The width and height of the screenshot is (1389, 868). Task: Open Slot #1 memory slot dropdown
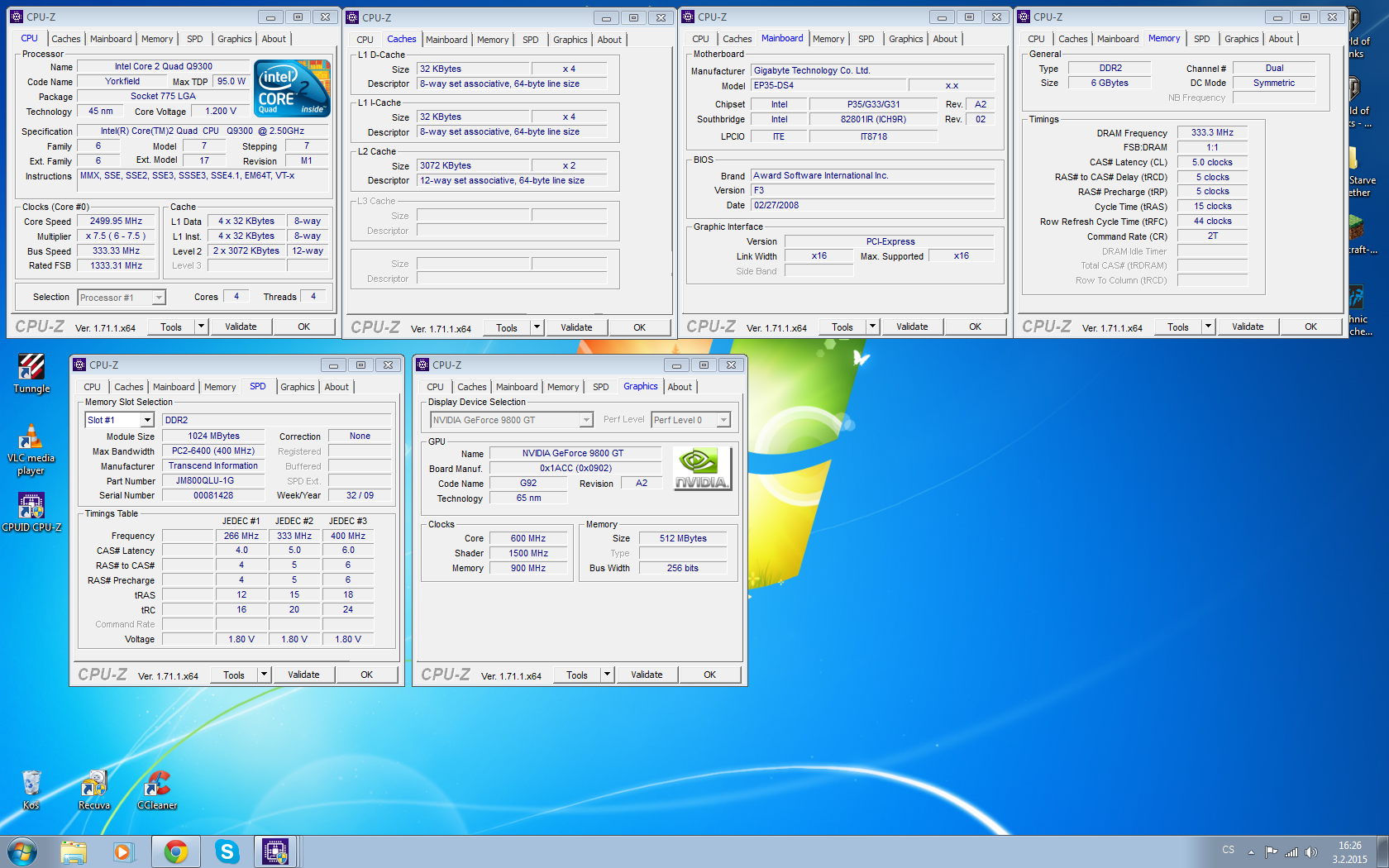tap(147, 420)
